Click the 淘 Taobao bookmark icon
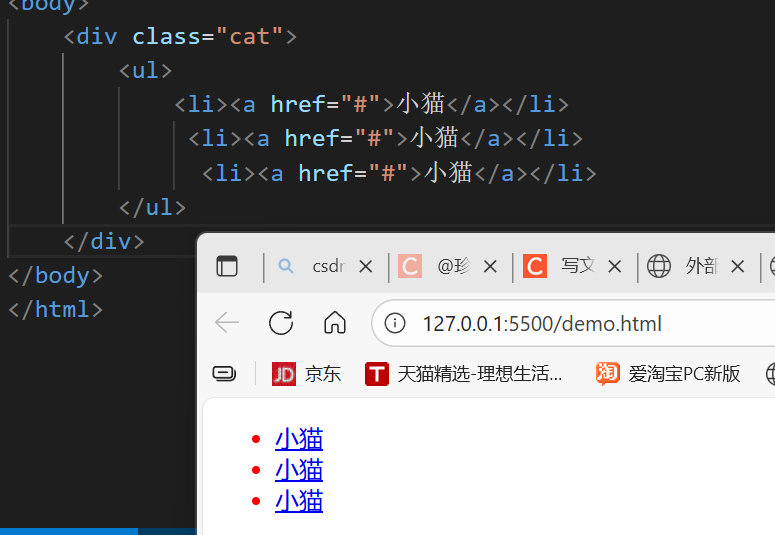This screenshot has width=775, height=535. 608,374
